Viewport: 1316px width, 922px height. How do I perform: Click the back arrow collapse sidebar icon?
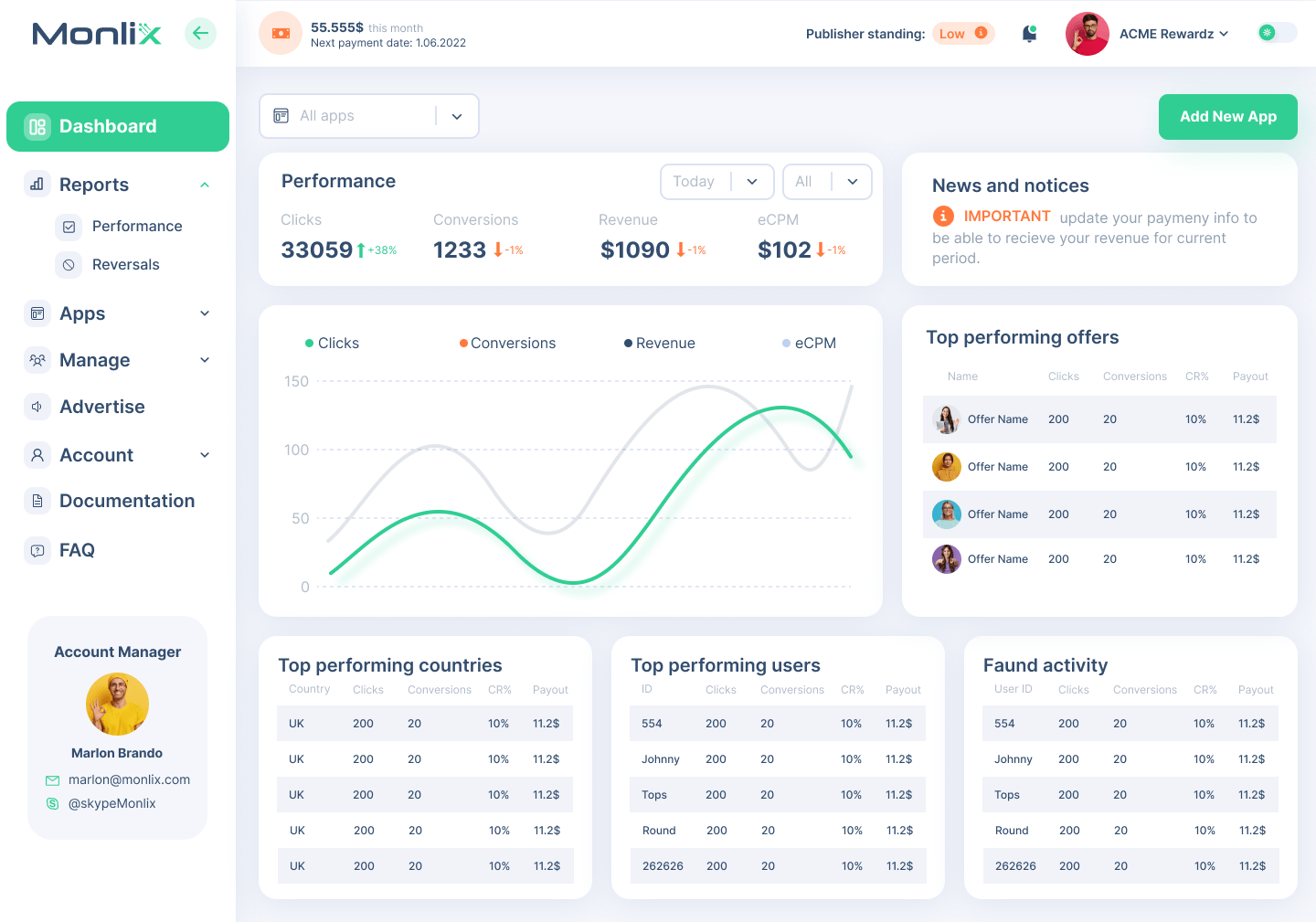[200, 34]
